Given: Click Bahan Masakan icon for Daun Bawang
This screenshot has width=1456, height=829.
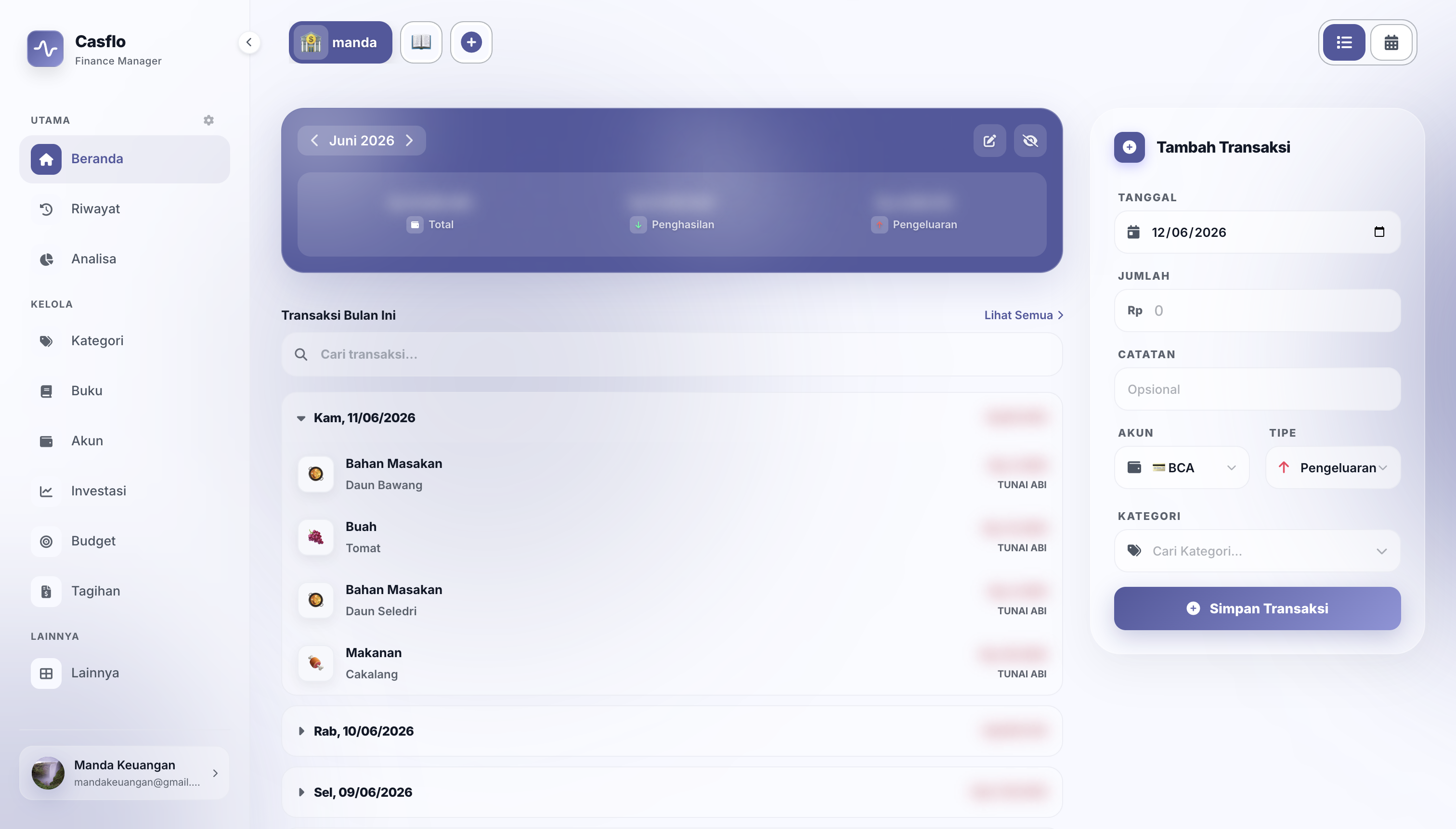Looking at the screenshot, I should (x=315, y=474).
